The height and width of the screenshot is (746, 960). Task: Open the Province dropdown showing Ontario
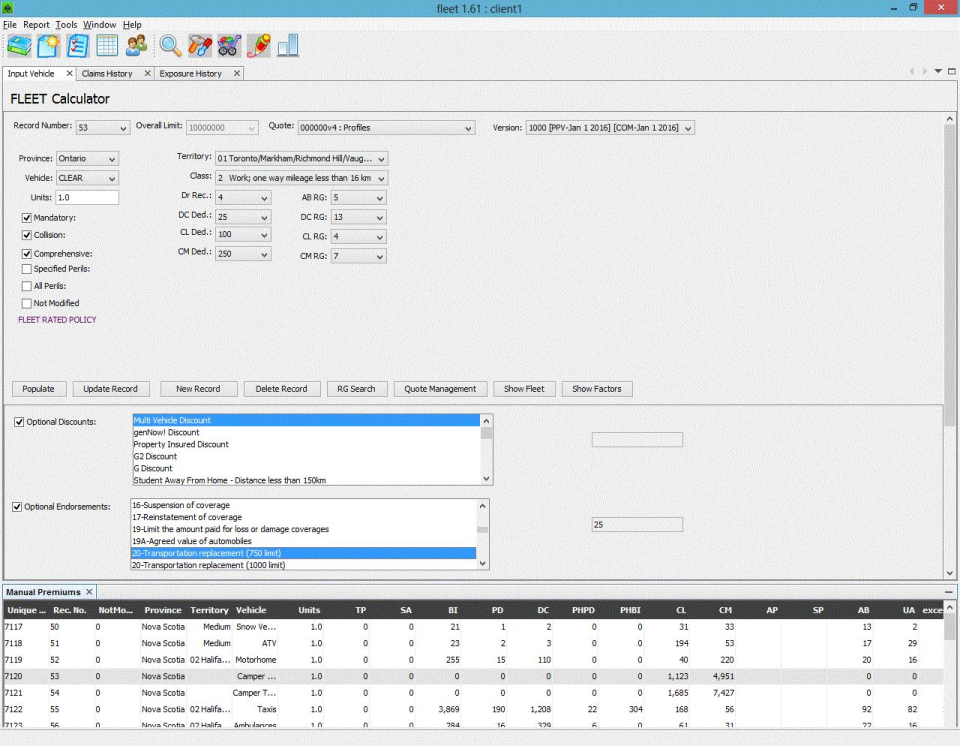(x=87, y=158)
